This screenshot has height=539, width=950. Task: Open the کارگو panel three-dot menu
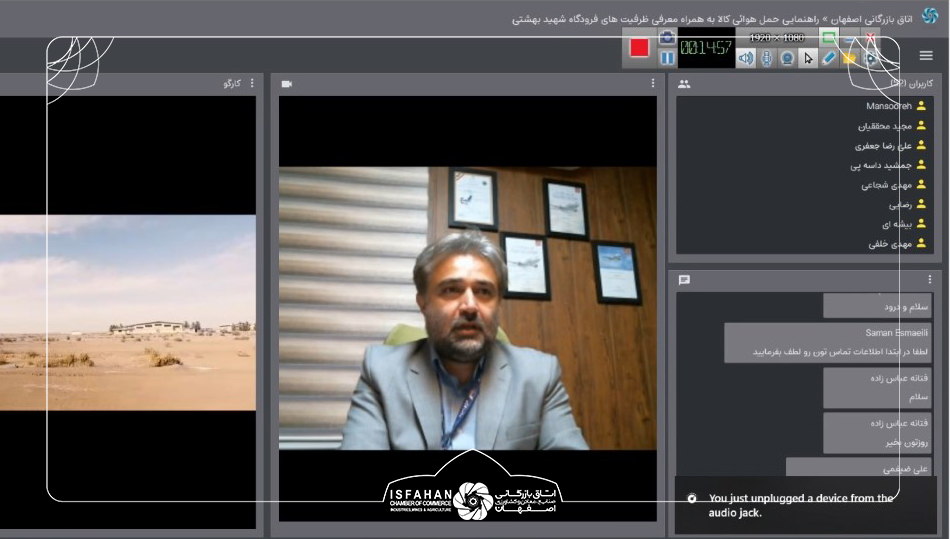click(252, 84)
